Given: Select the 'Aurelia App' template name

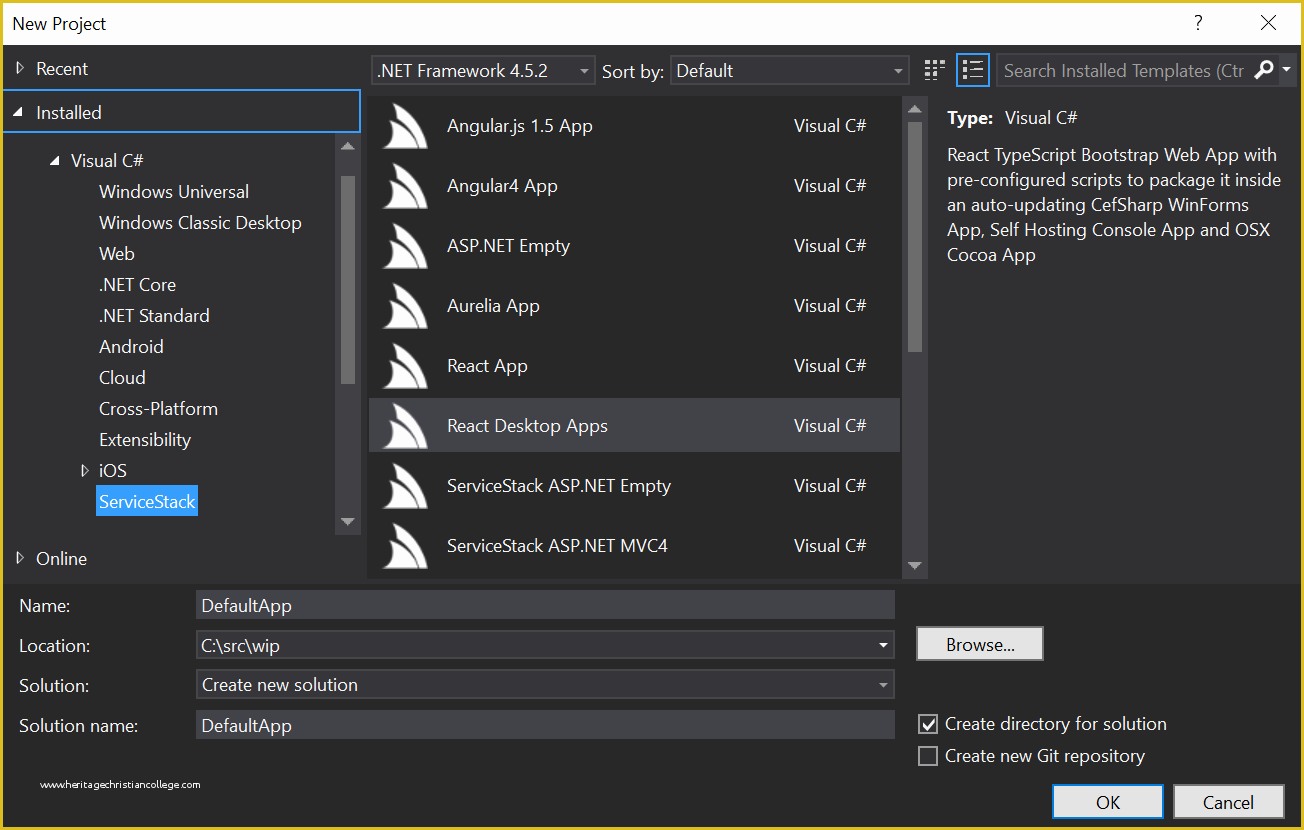Looking at the screenshot, I should pos(493,306).
